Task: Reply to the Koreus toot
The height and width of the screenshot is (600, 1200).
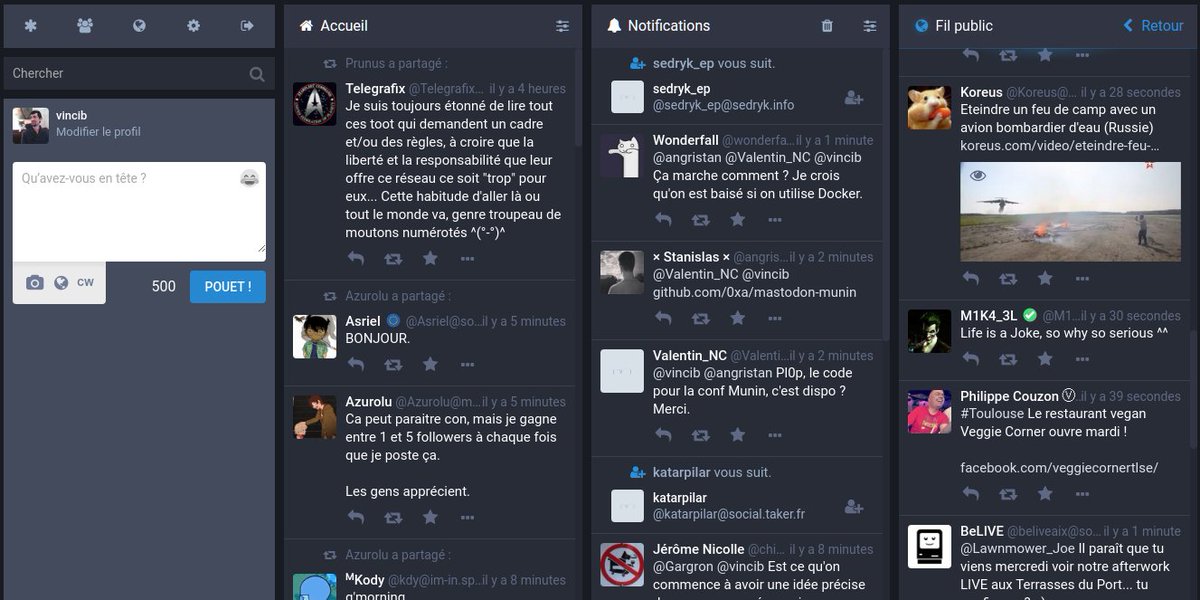Action: coord(971,278)
